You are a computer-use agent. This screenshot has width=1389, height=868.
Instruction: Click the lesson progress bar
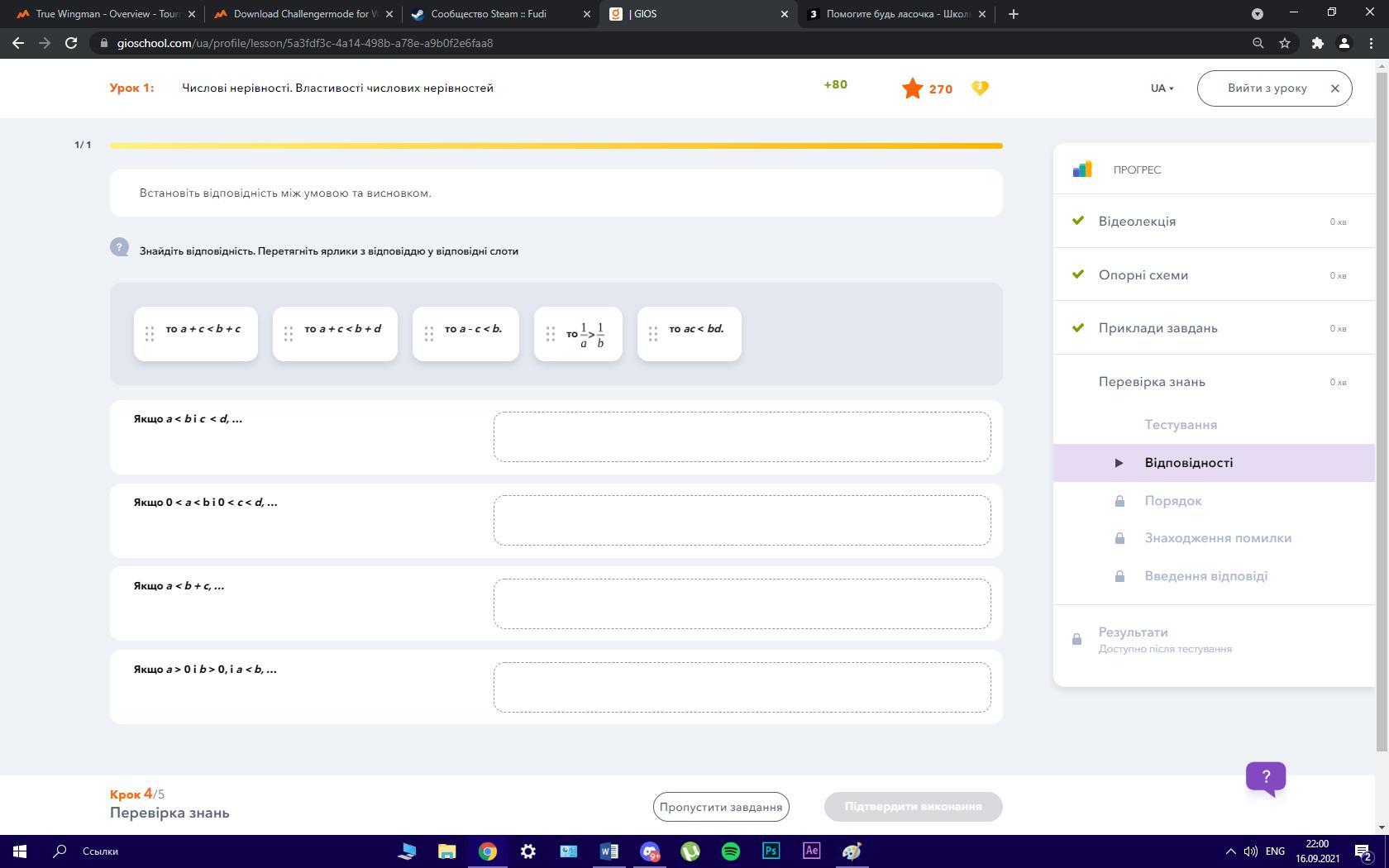click(x=556, y=145)
